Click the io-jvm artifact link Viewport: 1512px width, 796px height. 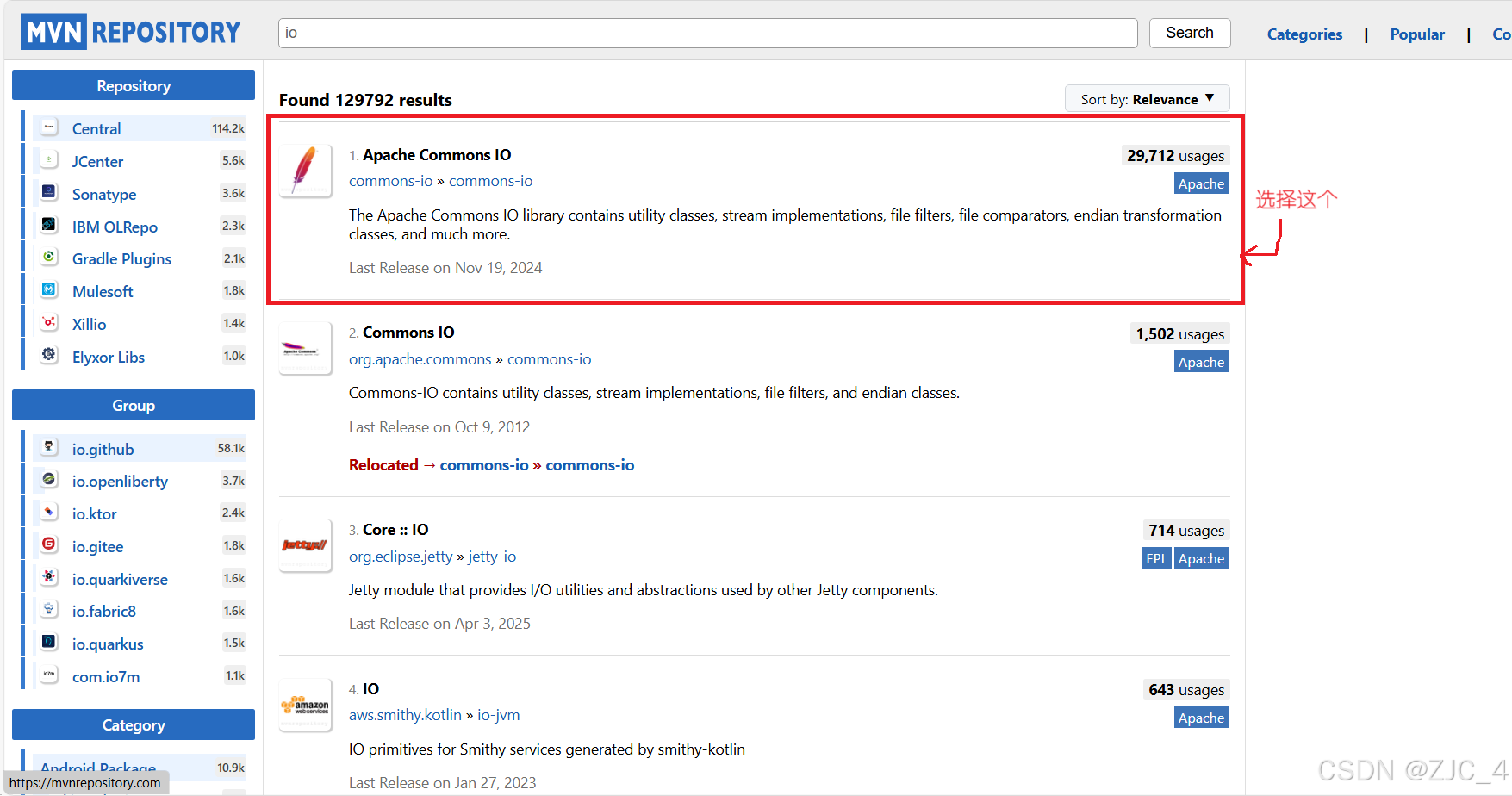[499, 715]
